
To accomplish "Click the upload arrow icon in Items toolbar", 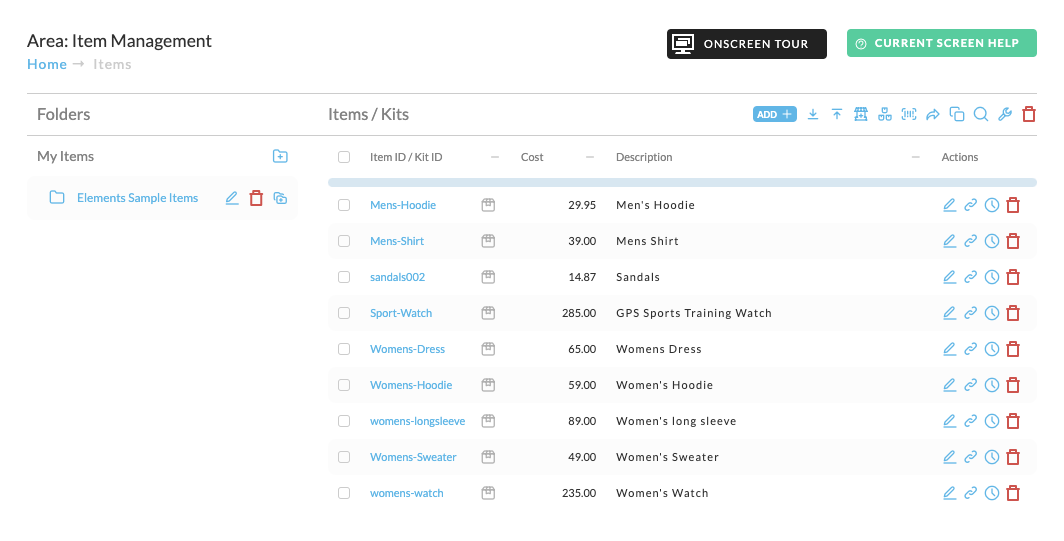I will pyautogui.click(x=837, y=115).
